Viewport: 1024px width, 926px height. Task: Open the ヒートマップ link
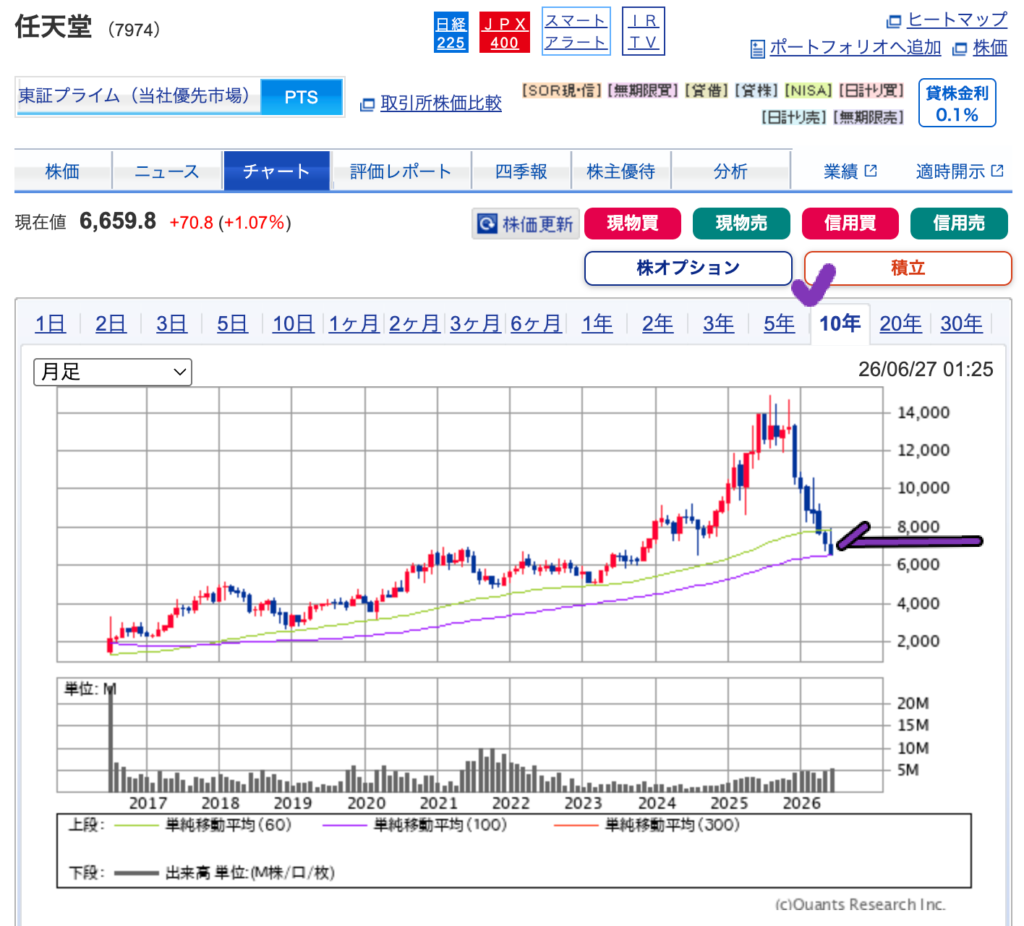[x=957, y=20]
